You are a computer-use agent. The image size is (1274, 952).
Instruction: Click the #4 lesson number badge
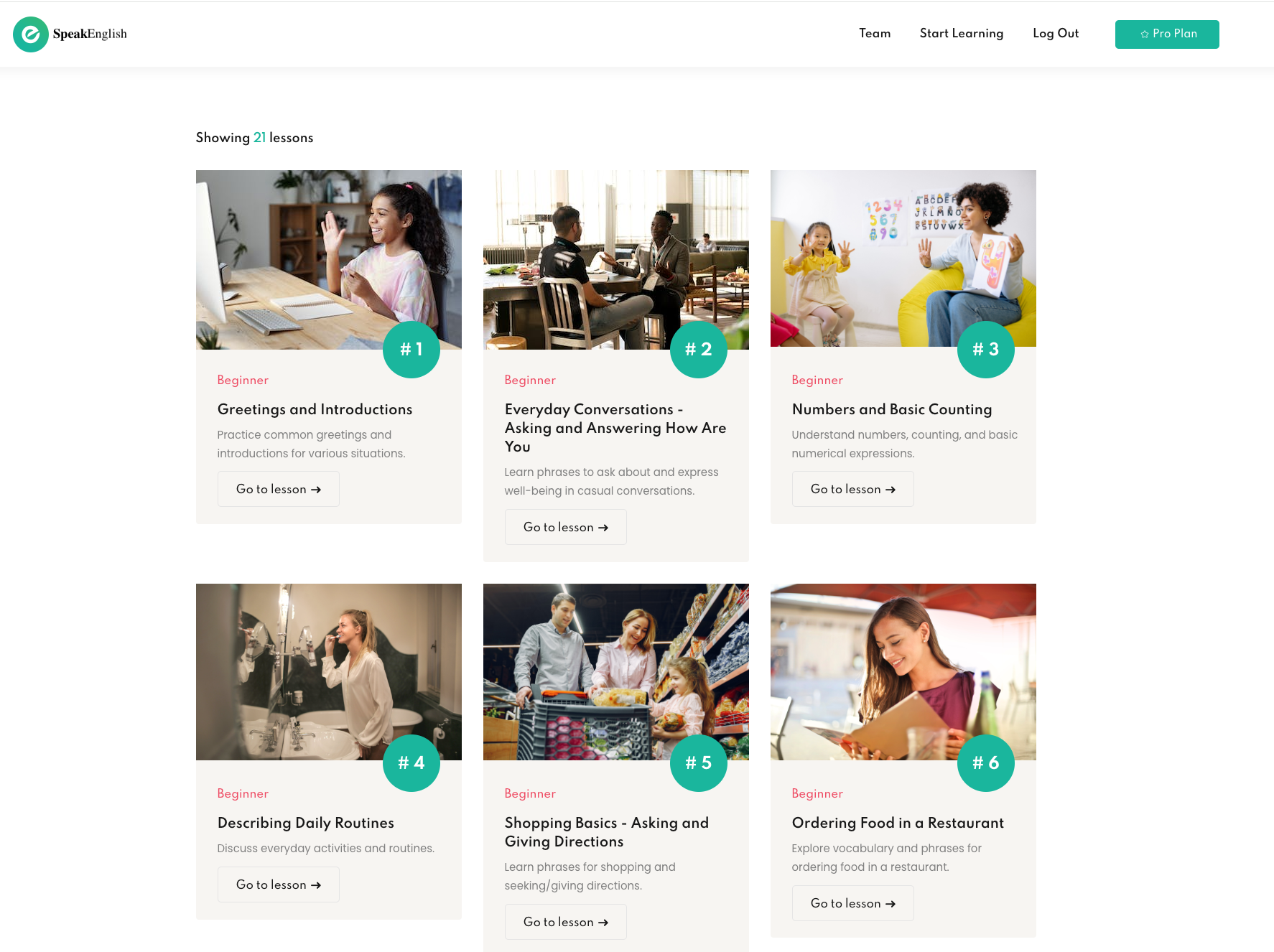[412, 763]
